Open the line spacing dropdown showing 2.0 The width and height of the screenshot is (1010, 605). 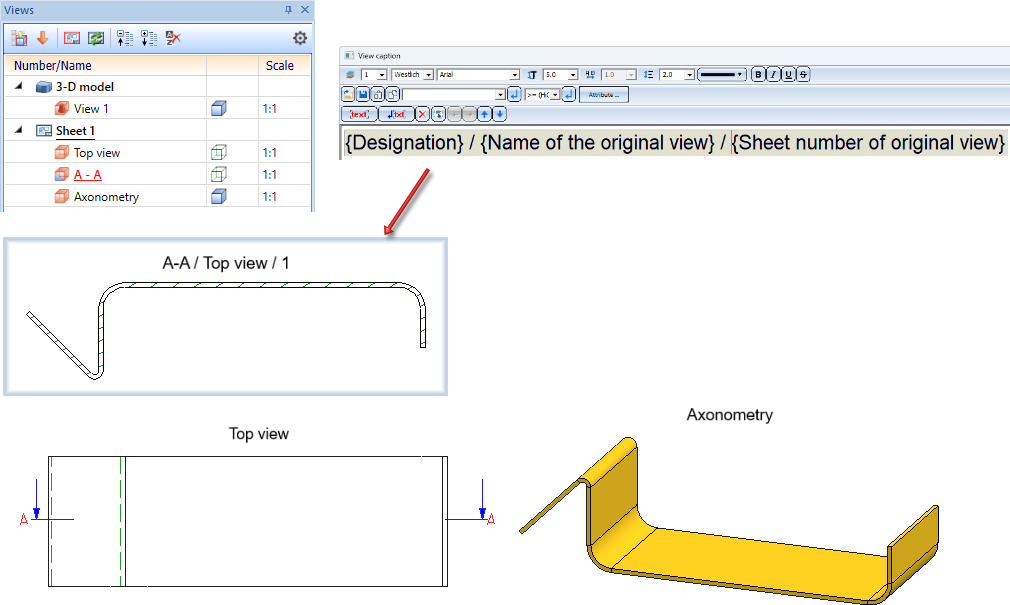click(689, 75)
